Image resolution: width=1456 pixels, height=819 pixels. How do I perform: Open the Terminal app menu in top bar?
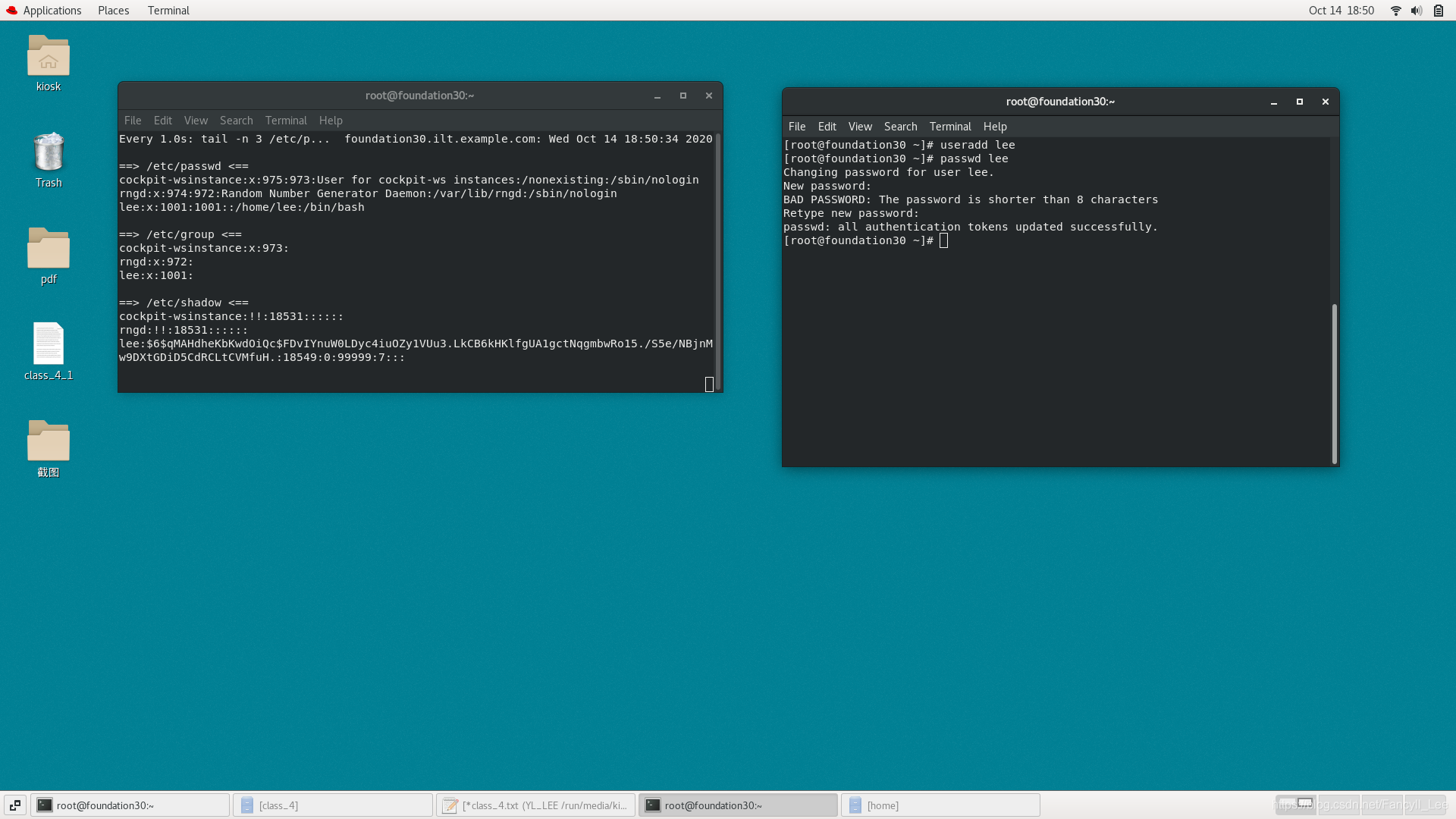point(168,11)
